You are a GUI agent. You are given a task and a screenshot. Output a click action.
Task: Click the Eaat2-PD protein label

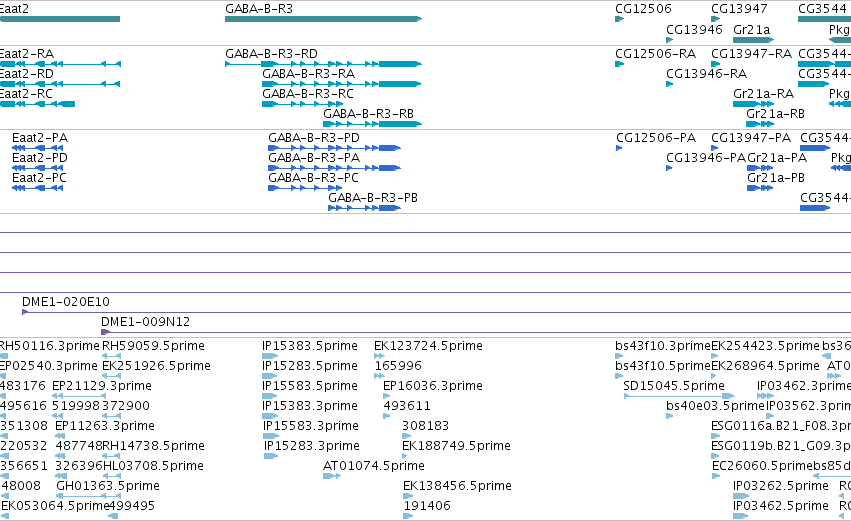(x=40, y=158)
